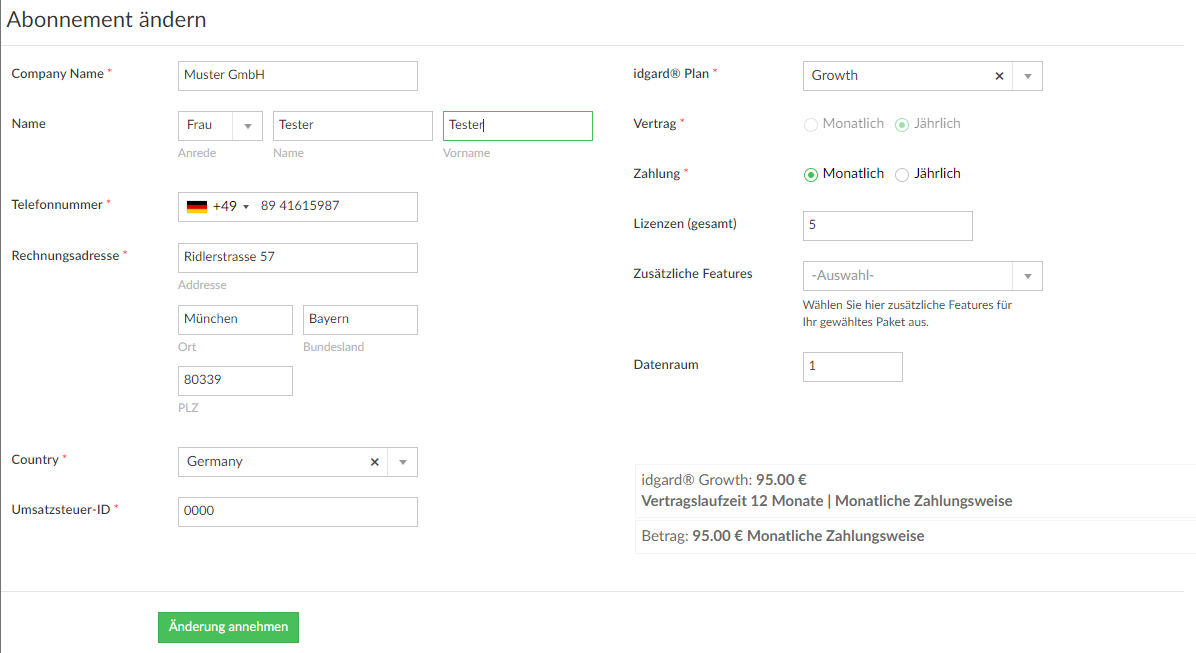Click the German flag icon

(197, 207)
